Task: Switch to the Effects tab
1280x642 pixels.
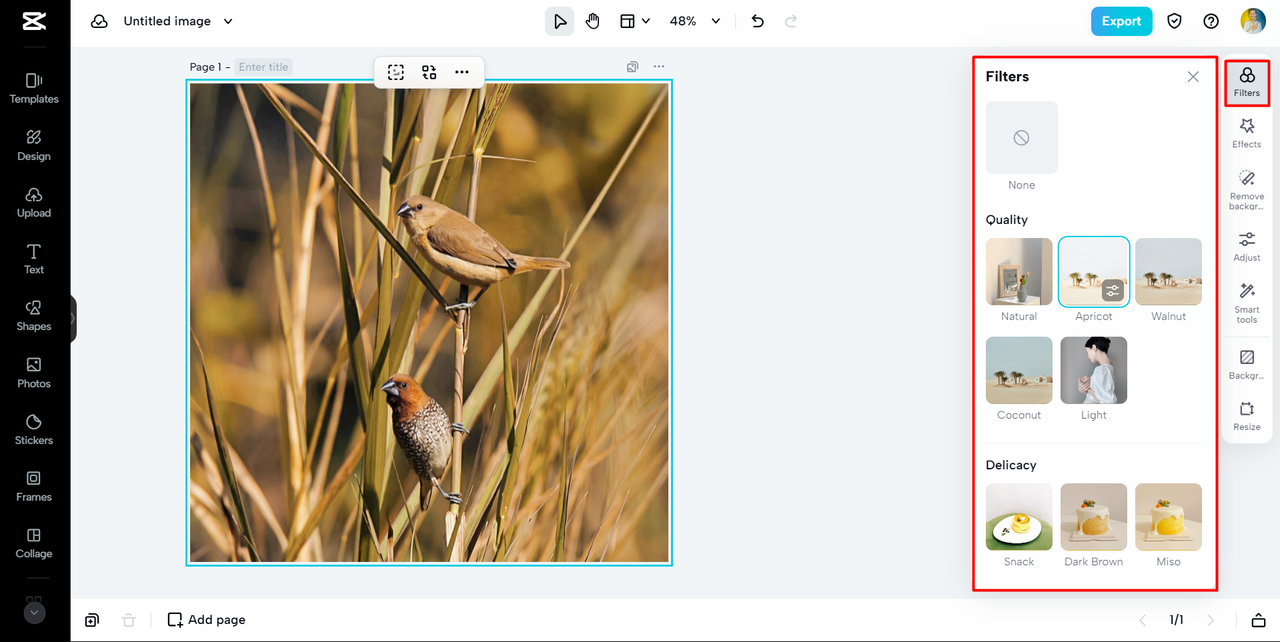Action: click(1247, 133)
